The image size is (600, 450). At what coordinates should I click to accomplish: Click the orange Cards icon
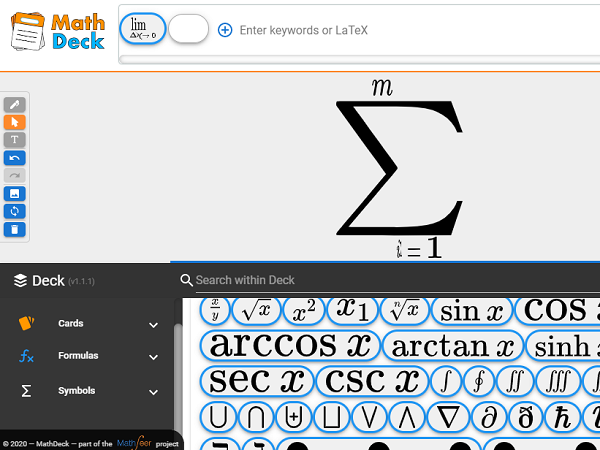(26, 323)
